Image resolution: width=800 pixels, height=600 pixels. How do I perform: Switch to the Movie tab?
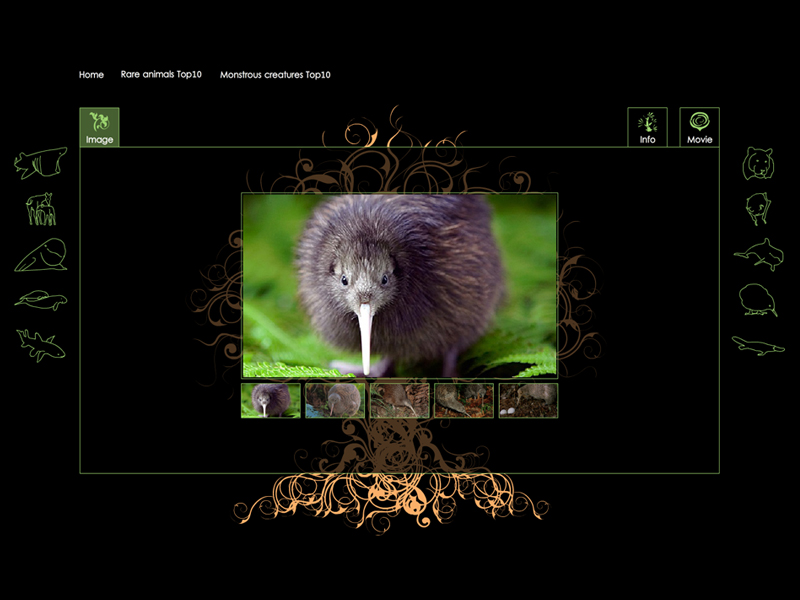coord(699,127)
